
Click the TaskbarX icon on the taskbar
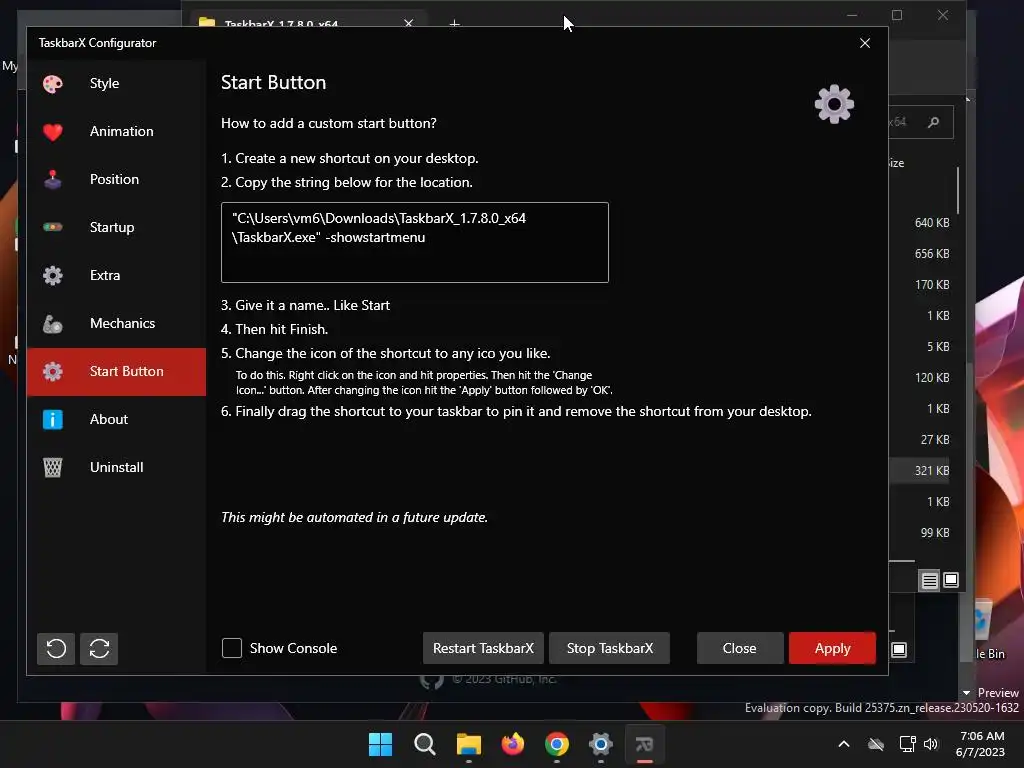645,744
